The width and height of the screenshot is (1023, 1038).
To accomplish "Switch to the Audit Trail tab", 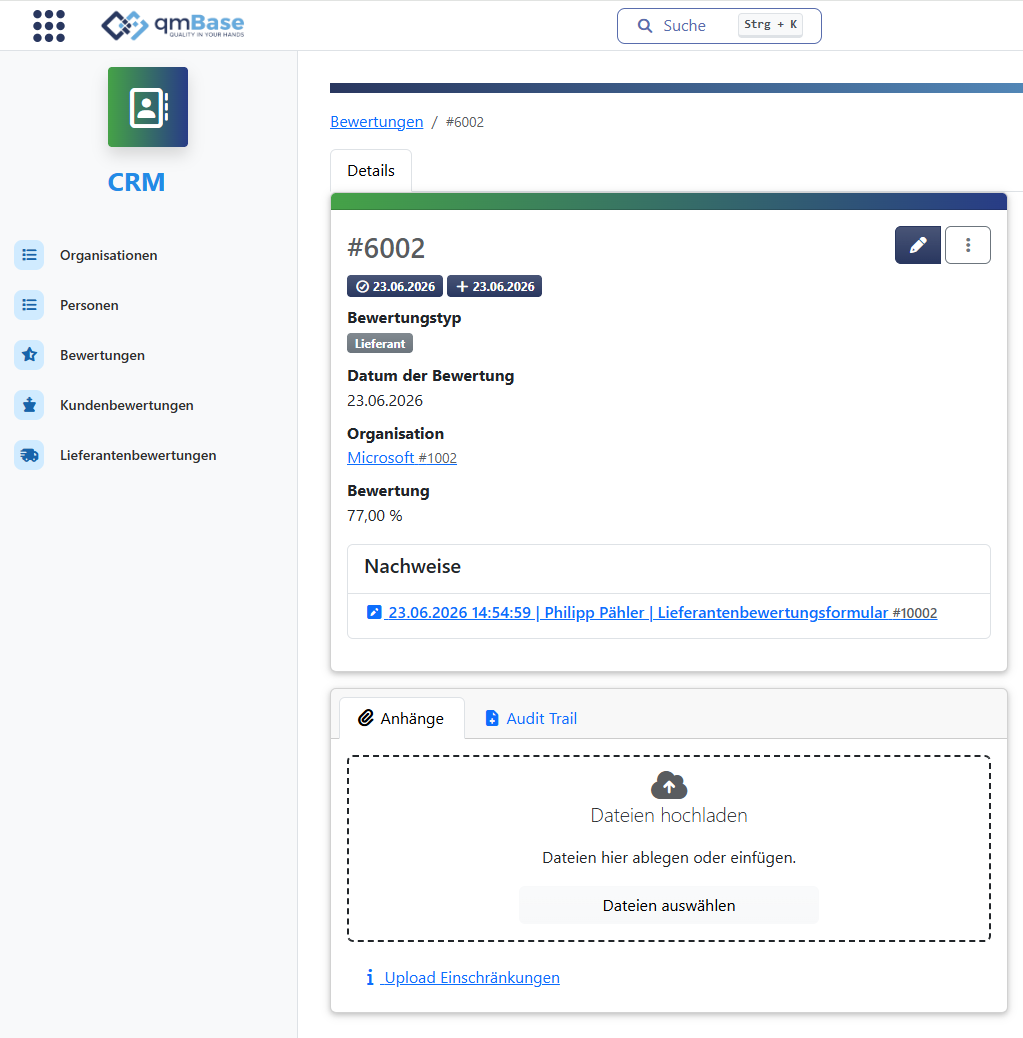I will pos(531,718).
